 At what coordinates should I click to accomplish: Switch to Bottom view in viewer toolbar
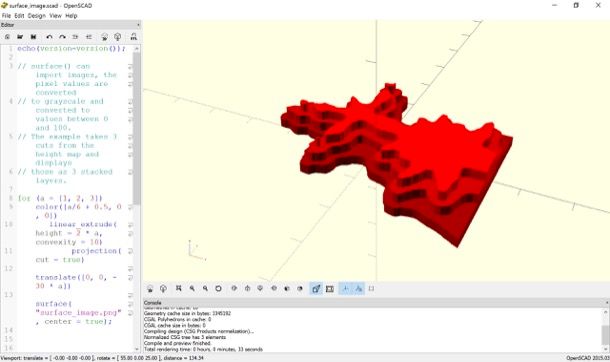pyautogui.click(x=260, y=289)
